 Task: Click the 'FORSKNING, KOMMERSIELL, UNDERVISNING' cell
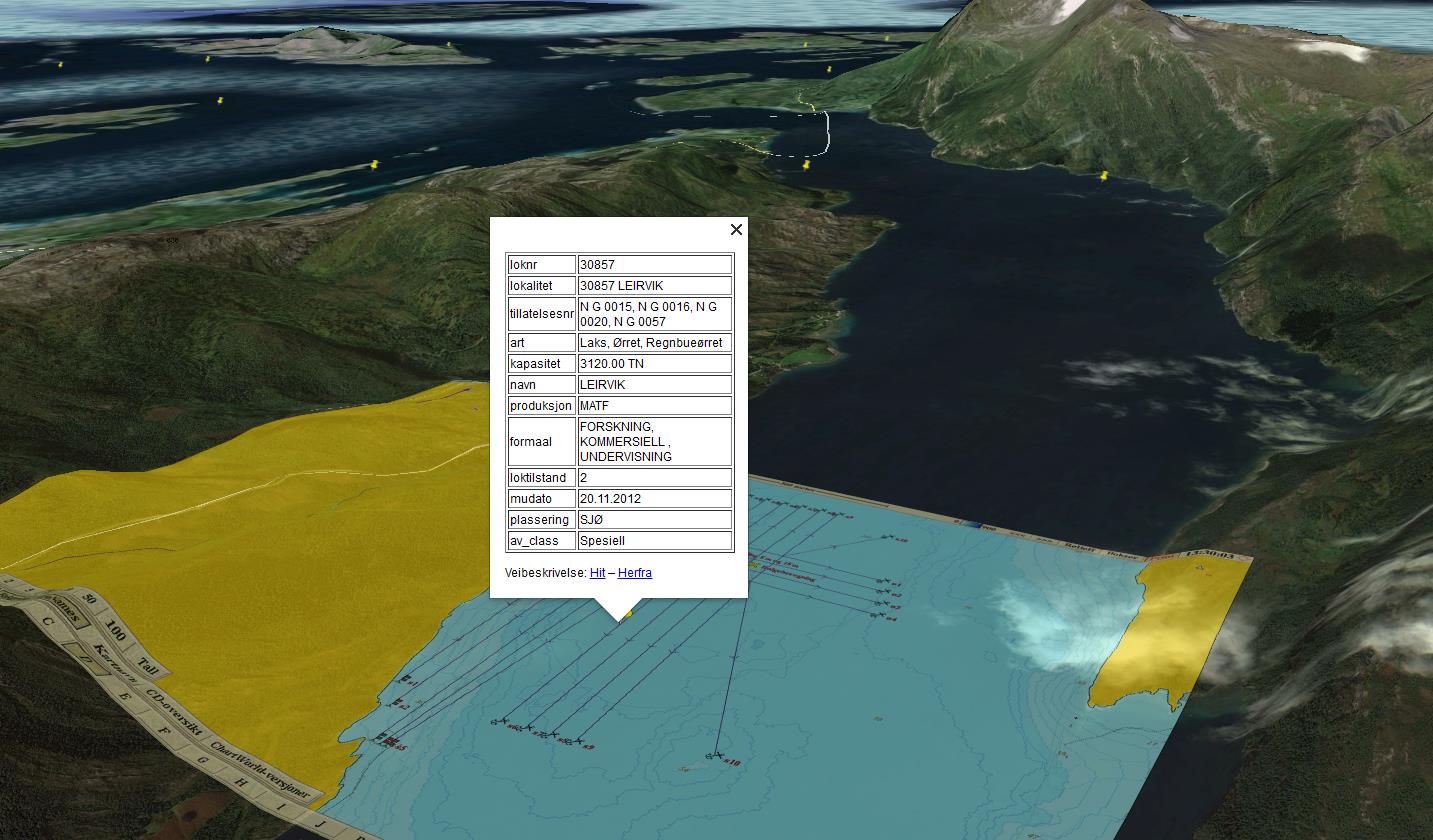(655, 442)
